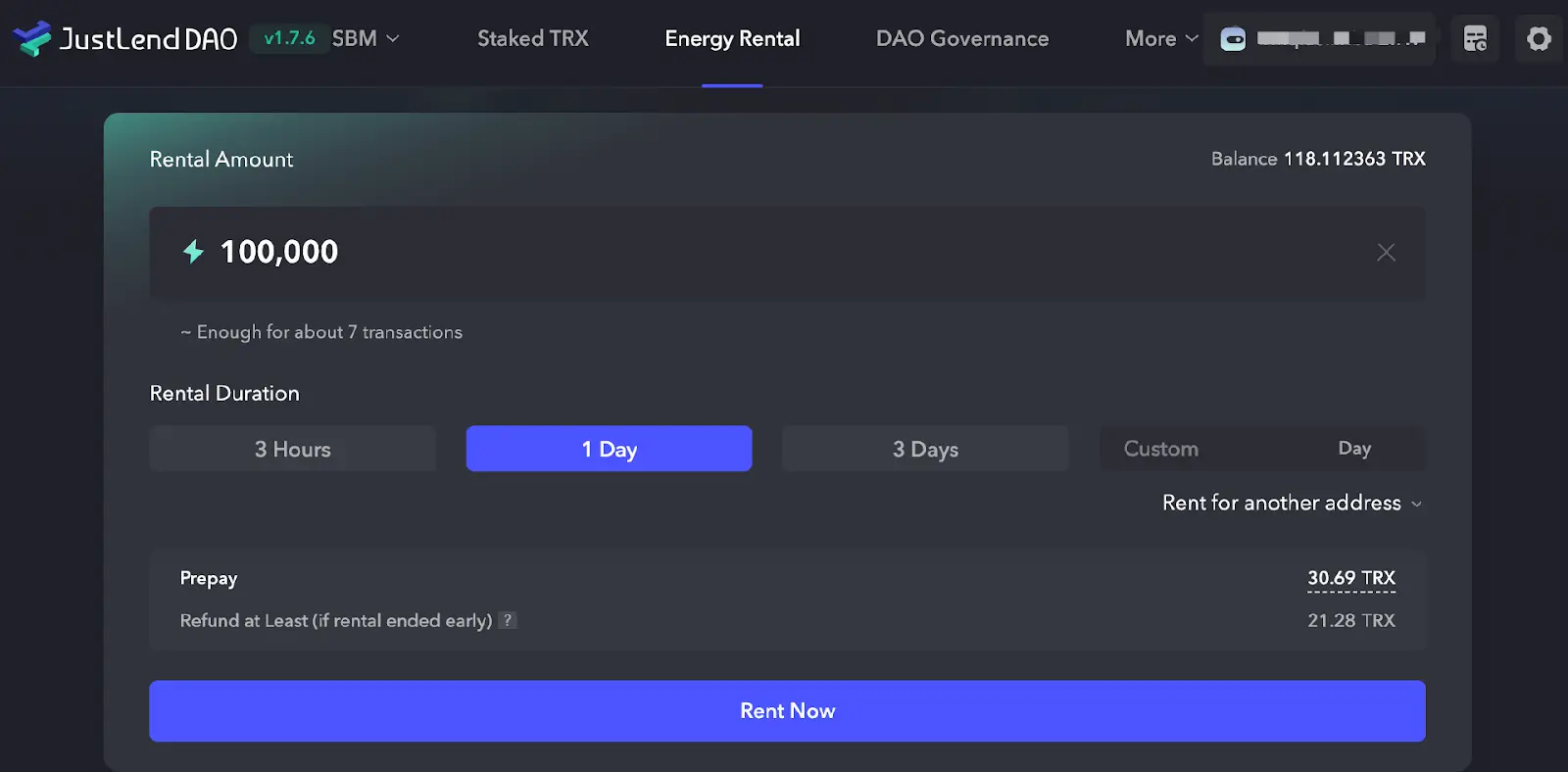Click the Prepay label

click(209, 578)
